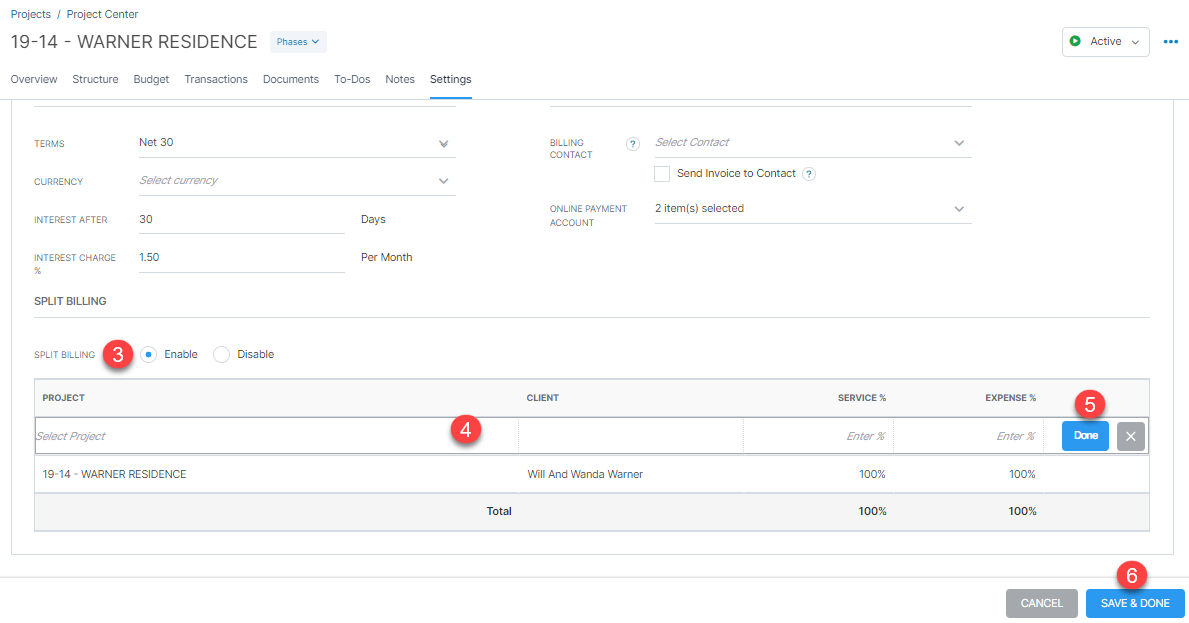The width and height of the screenshot is (1189, 623).
Task: Check Send Invoice to Contact
Action: click(x=661, y=173)
